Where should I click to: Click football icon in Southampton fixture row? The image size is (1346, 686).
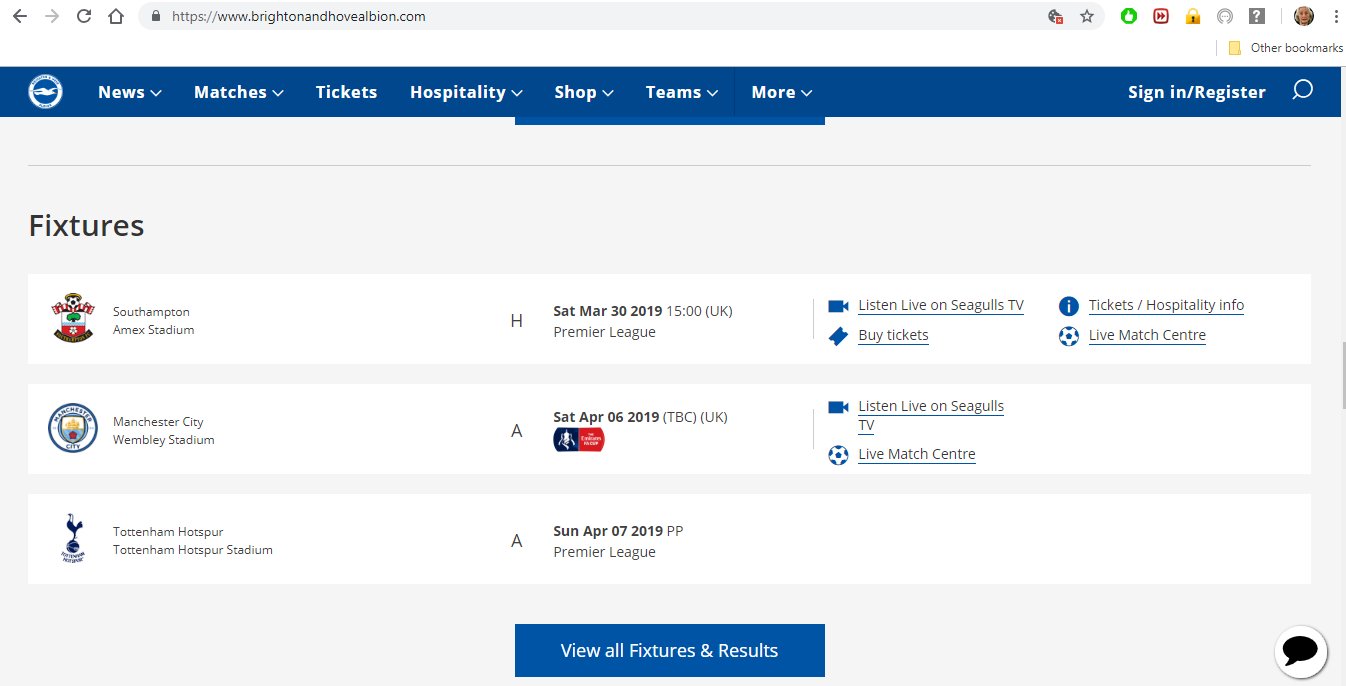pos(1068,336)
